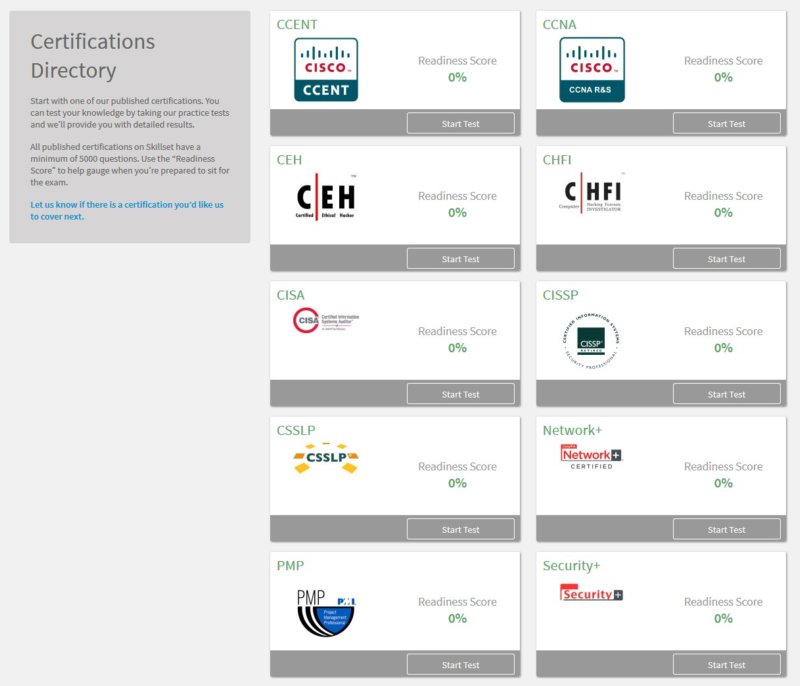Click the Security+ red logo
Image resolution: width=800 pixels, height=686 pixels.
coord(591,593)
